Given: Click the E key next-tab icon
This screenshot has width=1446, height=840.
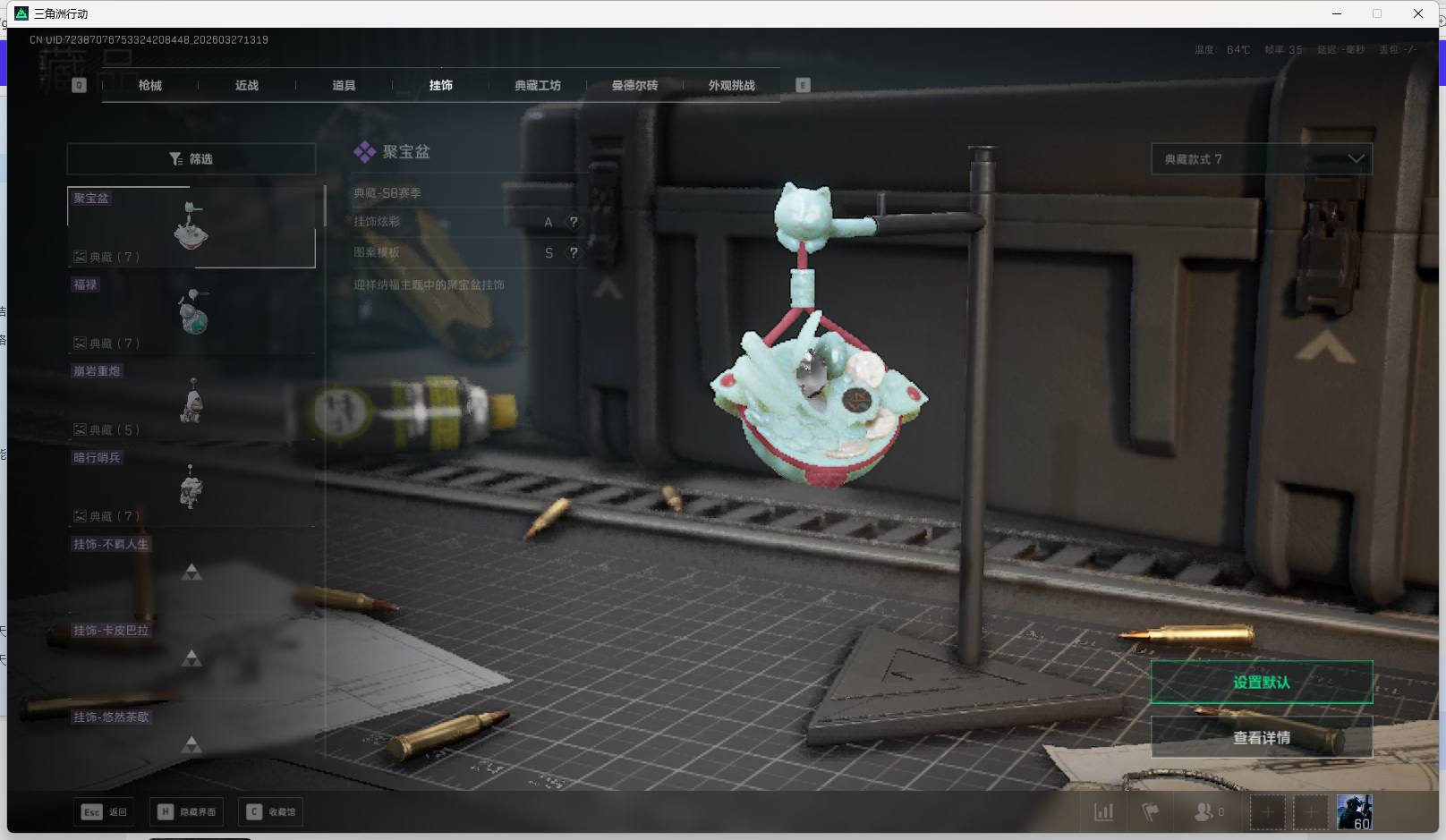Looking at the screenshot, I should [803, 85].
